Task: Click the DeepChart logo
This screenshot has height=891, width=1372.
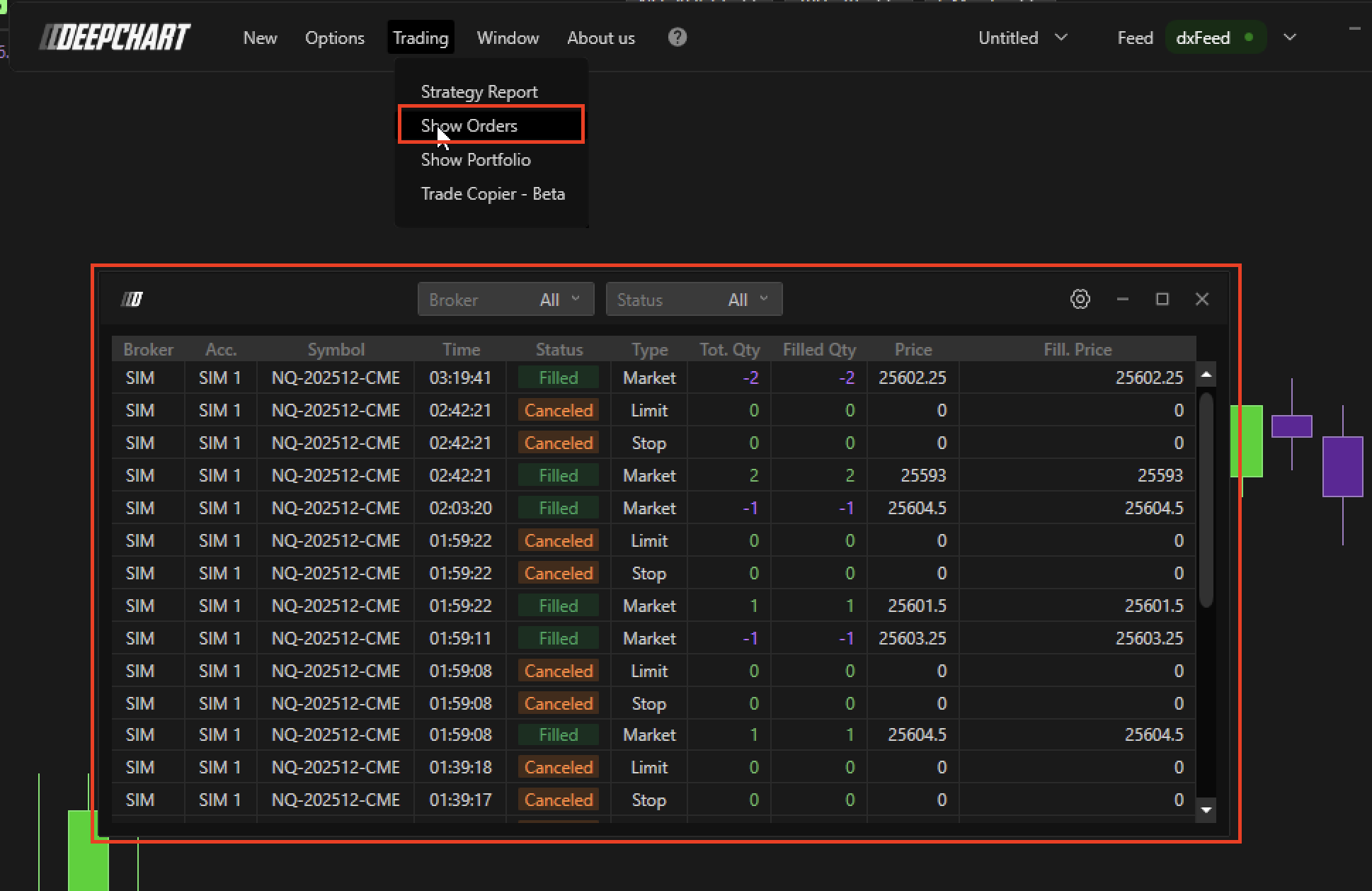Action: [115, 38]
